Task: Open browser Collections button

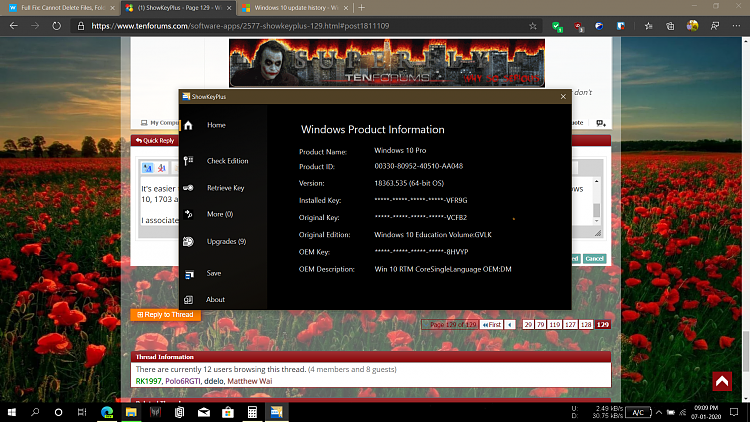Action: (670, 26)
